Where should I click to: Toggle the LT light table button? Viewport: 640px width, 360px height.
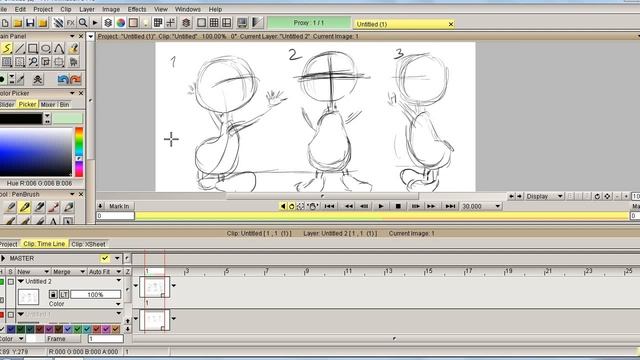pyautogui.click(x=64, y=294)
